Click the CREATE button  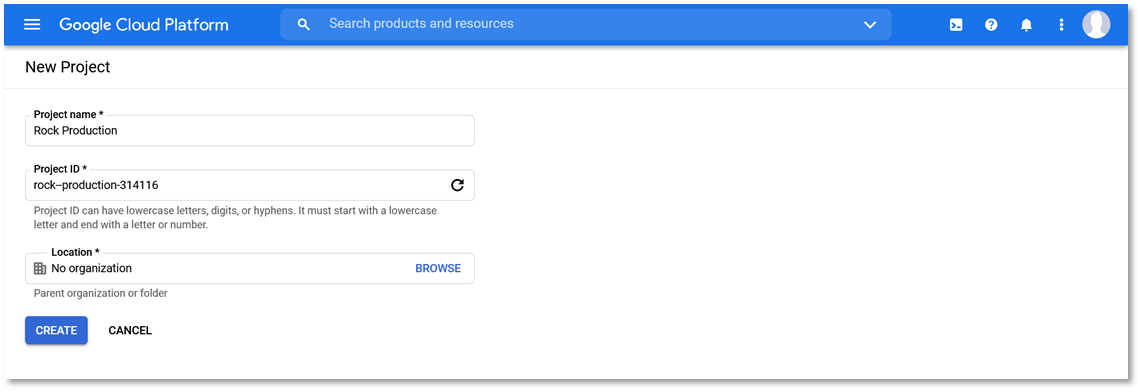click(x=56, y=330)
